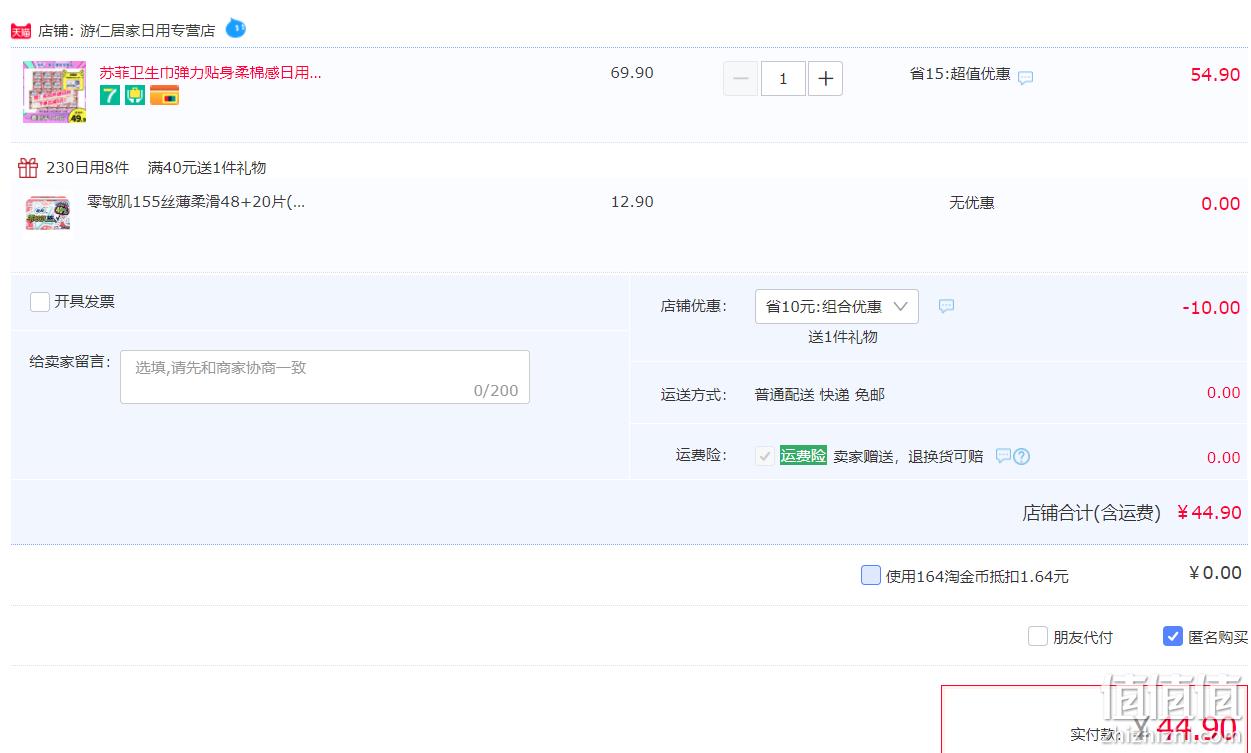
Task: Click the item price 54.90
Action: [1215, 75]
